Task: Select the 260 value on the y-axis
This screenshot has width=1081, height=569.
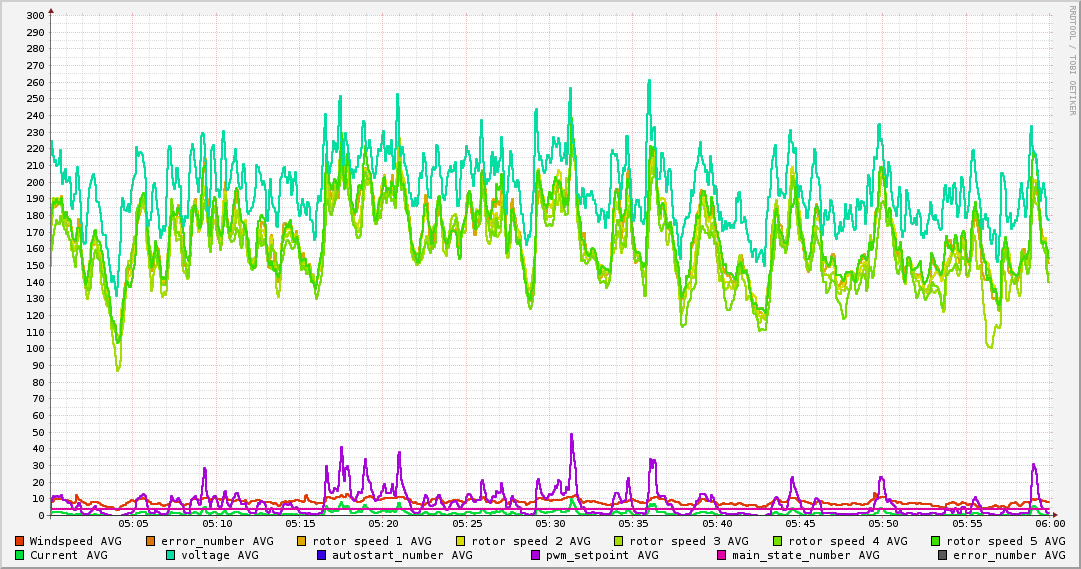Action: pyautogui.click(x=36, y=83)
